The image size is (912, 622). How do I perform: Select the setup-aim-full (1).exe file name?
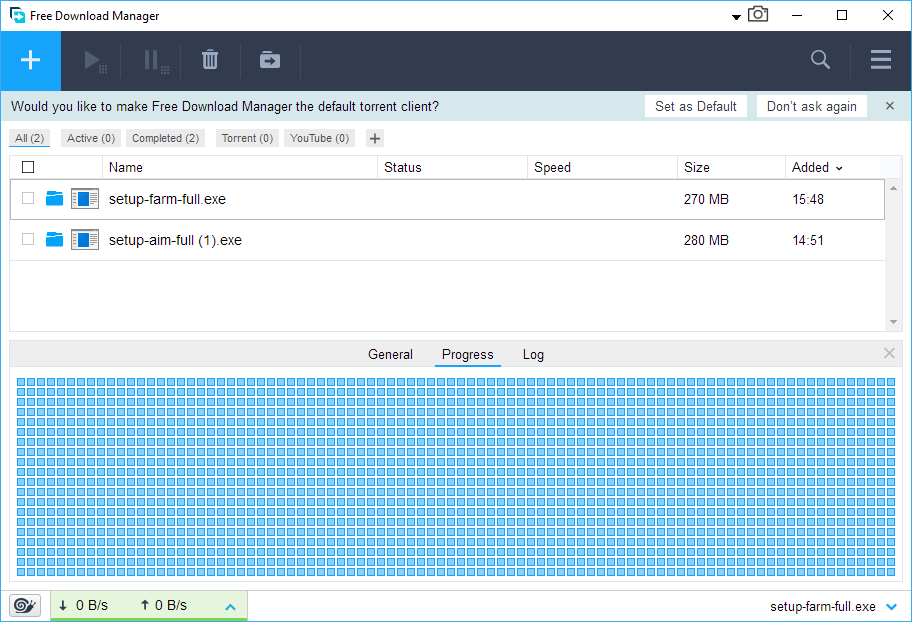coord(175,240)
